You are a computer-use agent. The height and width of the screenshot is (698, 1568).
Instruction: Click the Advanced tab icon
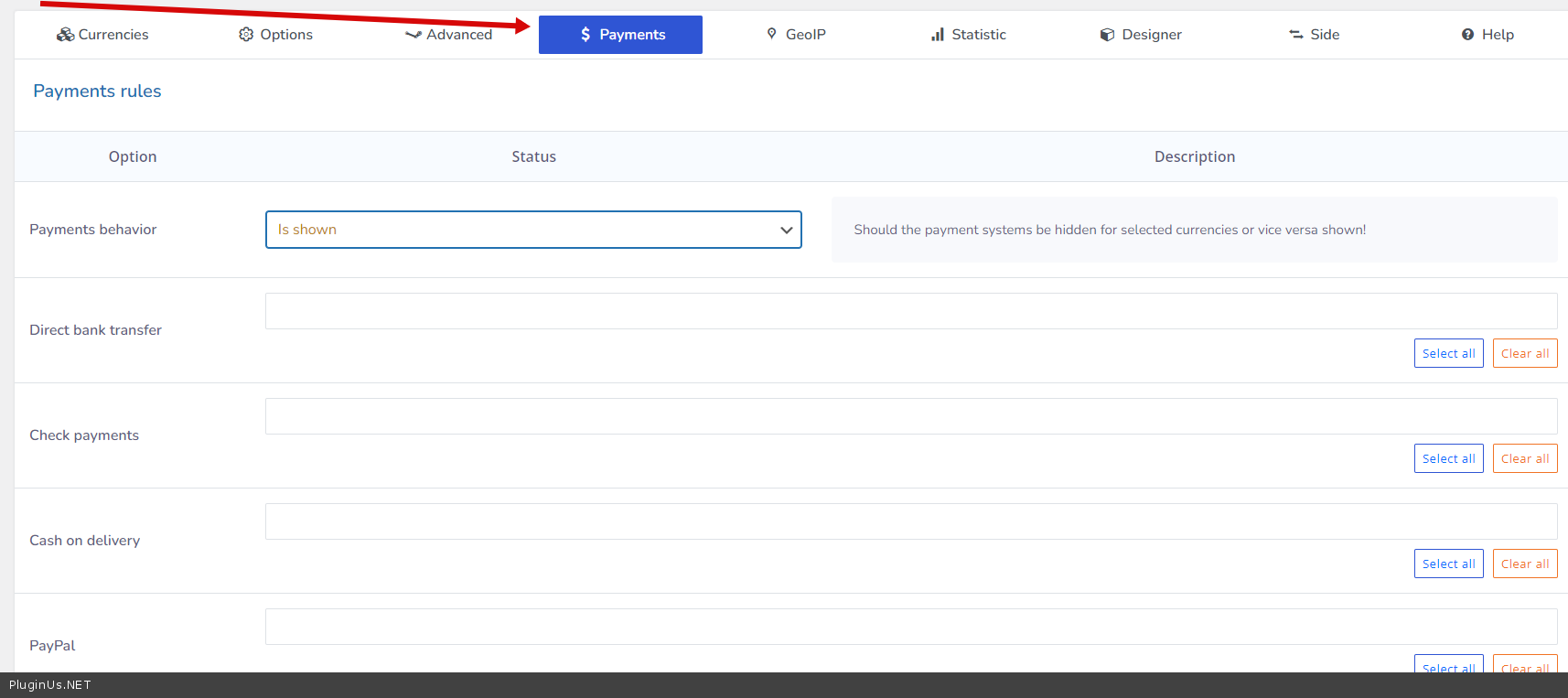[x=413, y=35]
